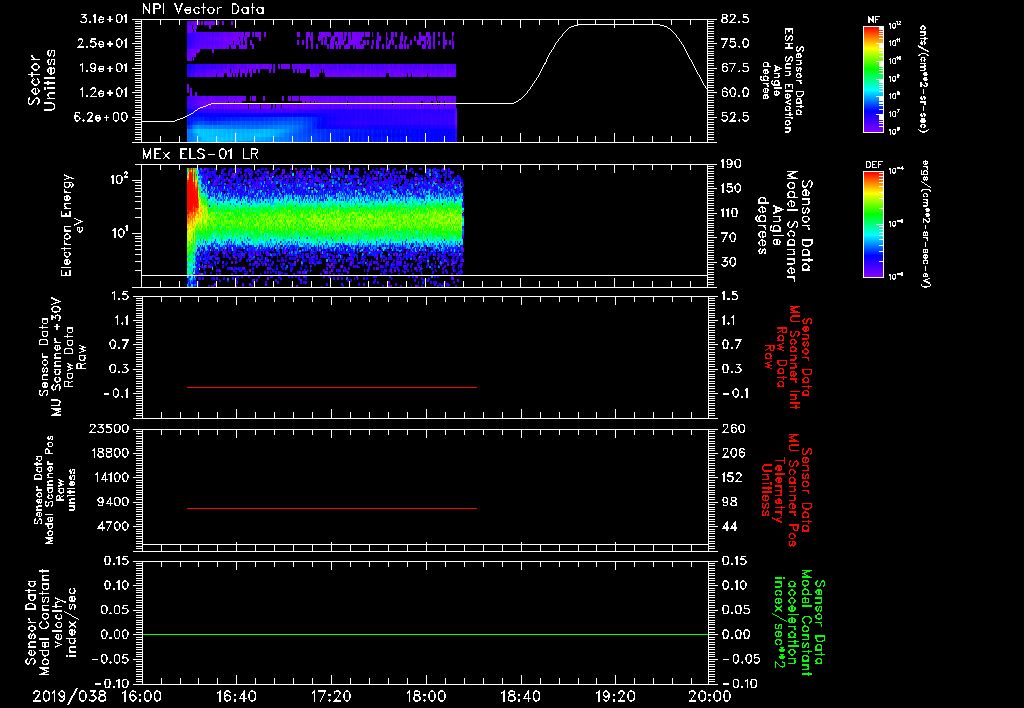1024x708 pixels.
Task: Click the 23500 scanner position tick
Action: pos(110,428)
